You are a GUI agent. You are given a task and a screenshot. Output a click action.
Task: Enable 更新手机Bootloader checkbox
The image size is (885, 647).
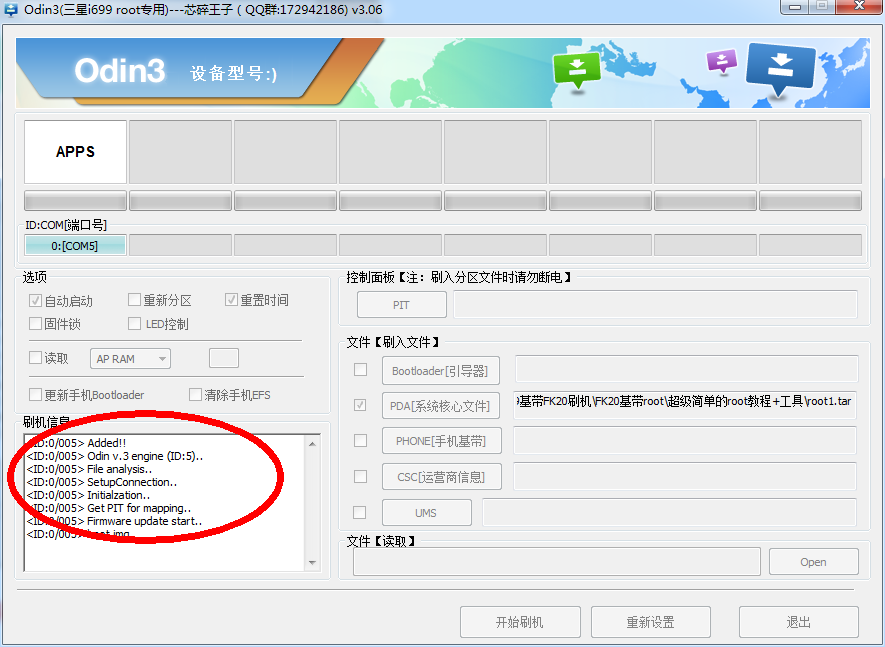click(36, 394)
